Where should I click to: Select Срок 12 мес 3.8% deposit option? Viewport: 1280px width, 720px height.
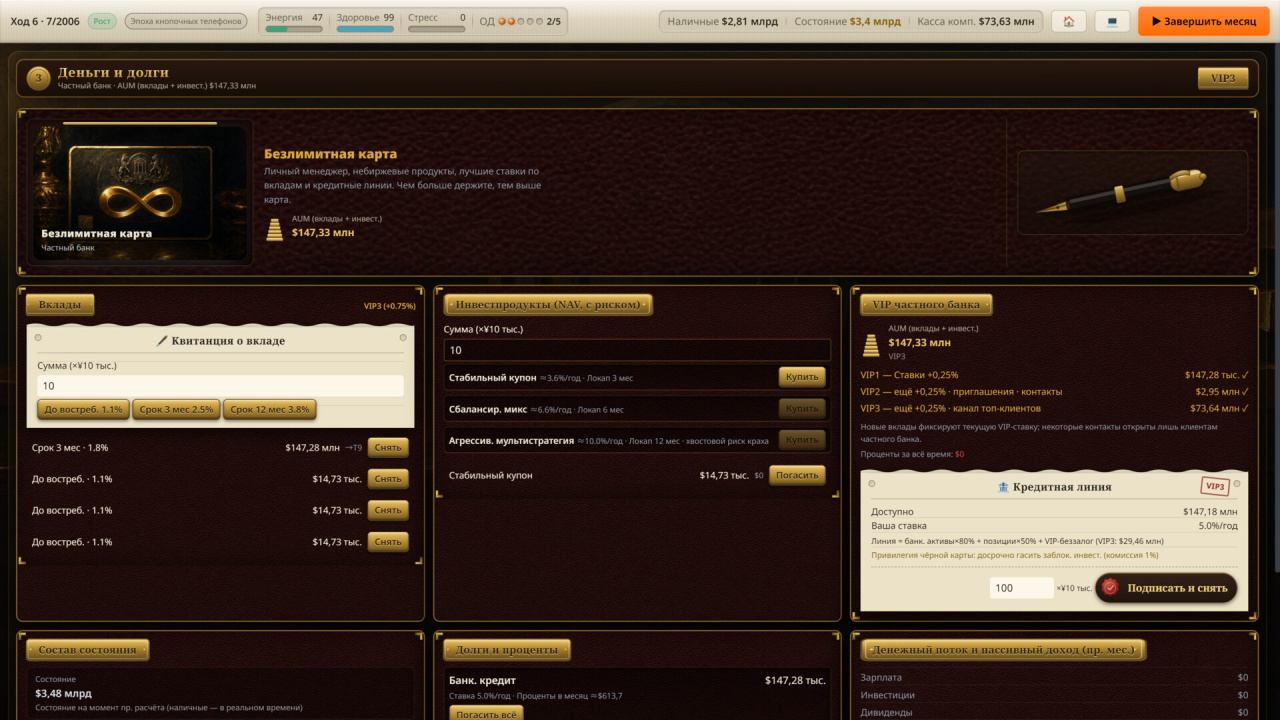pyautogui.click(x=270, y=409)
